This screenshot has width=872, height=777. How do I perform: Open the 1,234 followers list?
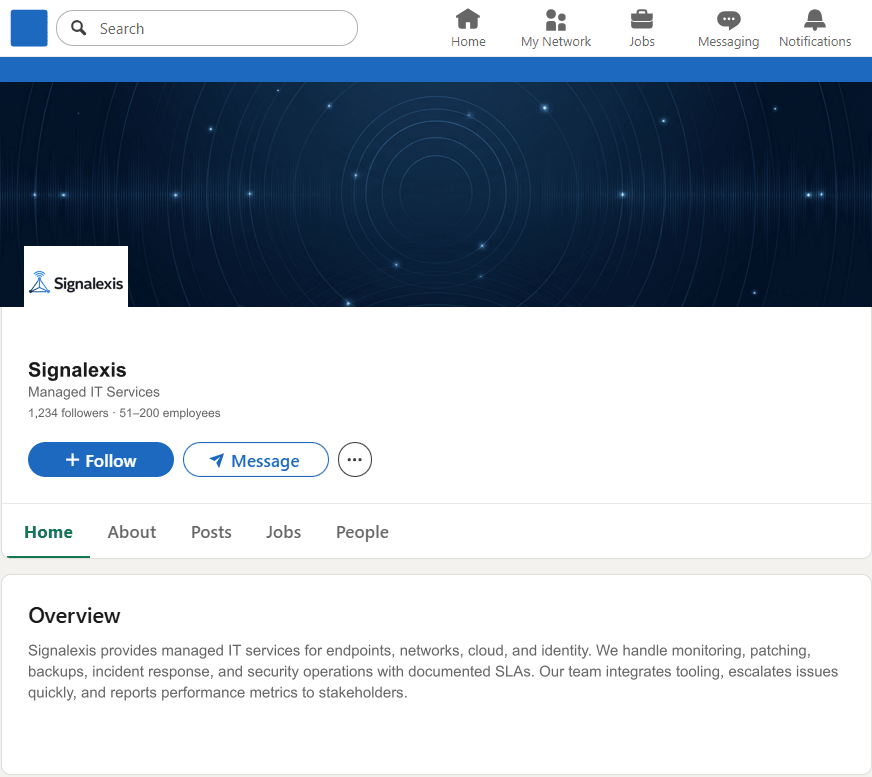tap(67, 412)
